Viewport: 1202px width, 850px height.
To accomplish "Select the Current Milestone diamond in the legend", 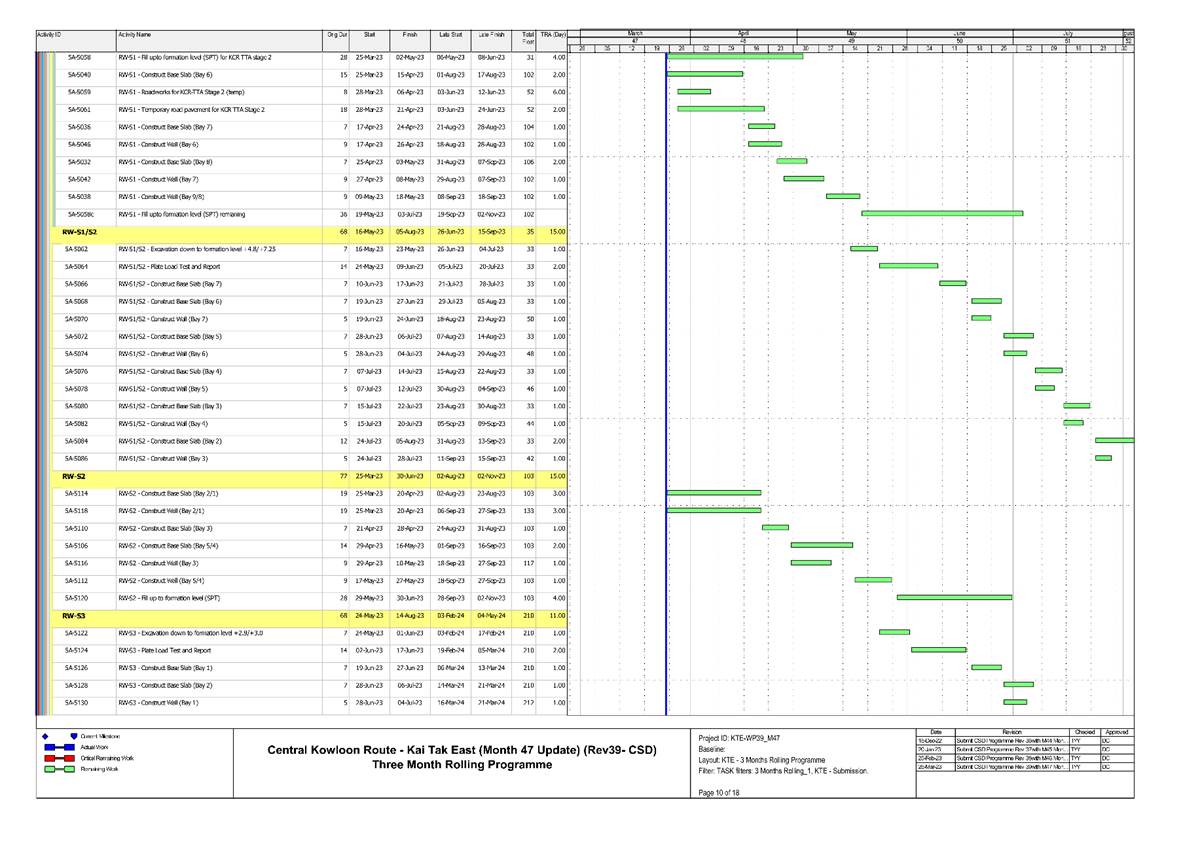I will click(45, 736).
